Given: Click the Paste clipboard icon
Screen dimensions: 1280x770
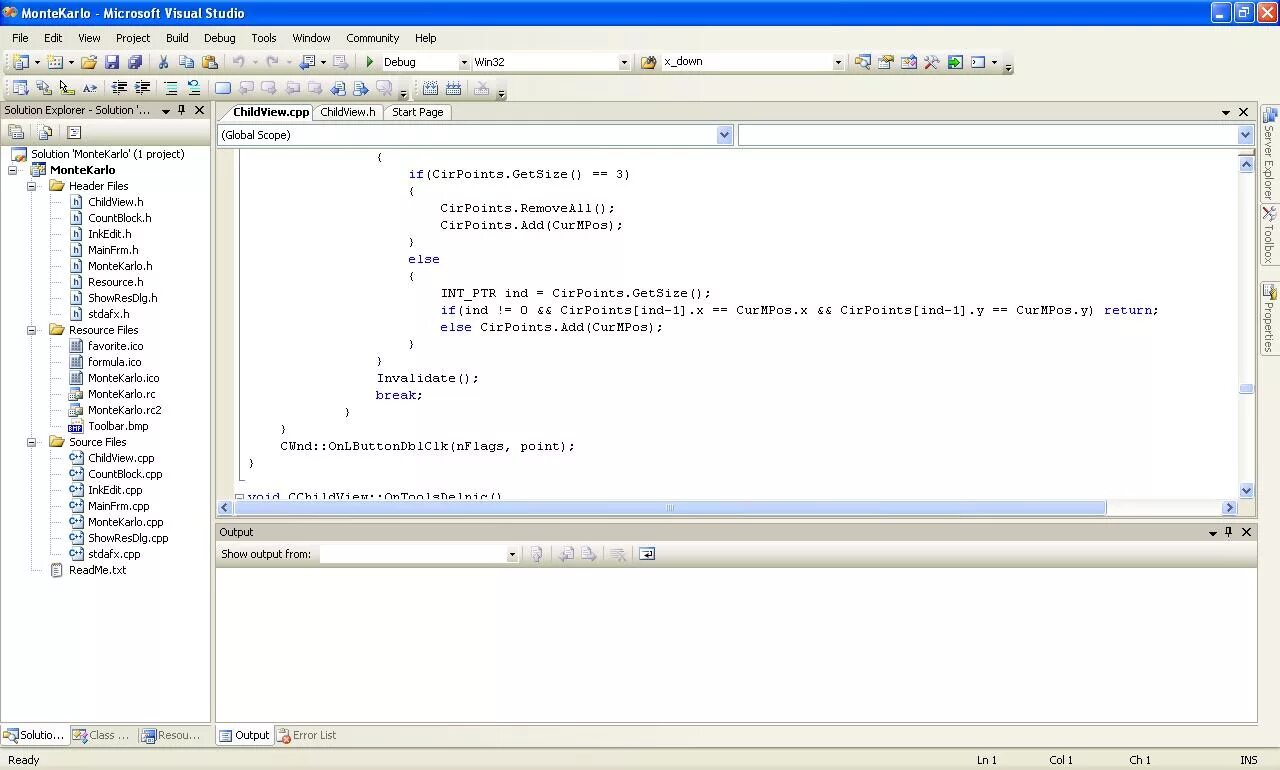Looking at the screenshot, I should pyautogui.click(x=209, y=62).
